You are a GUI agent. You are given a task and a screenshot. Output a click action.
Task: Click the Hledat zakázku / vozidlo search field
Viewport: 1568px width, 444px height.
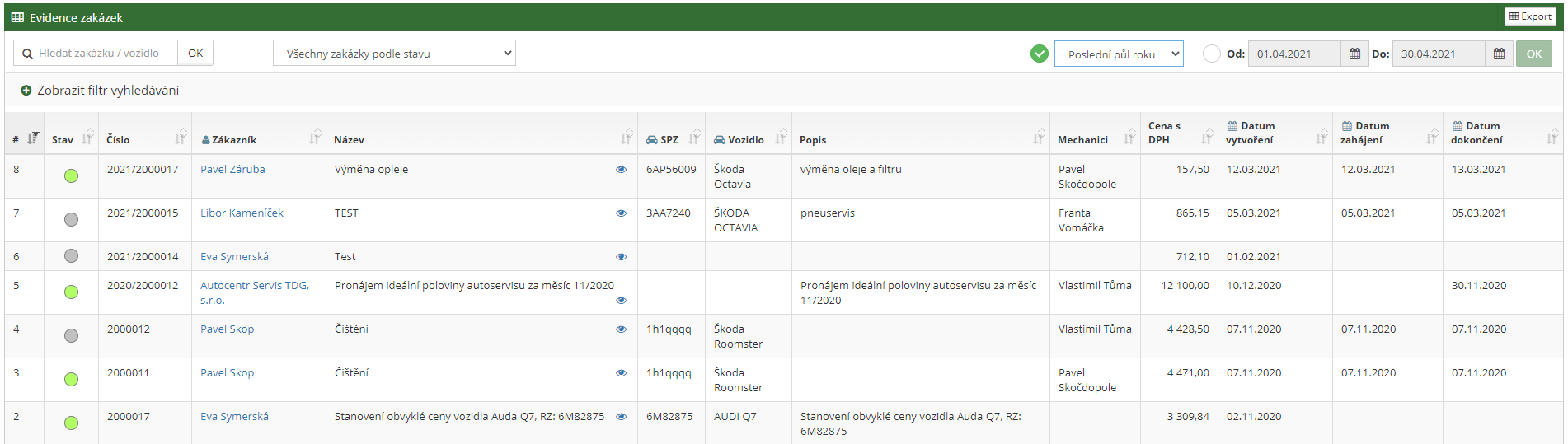coord(103,54)
